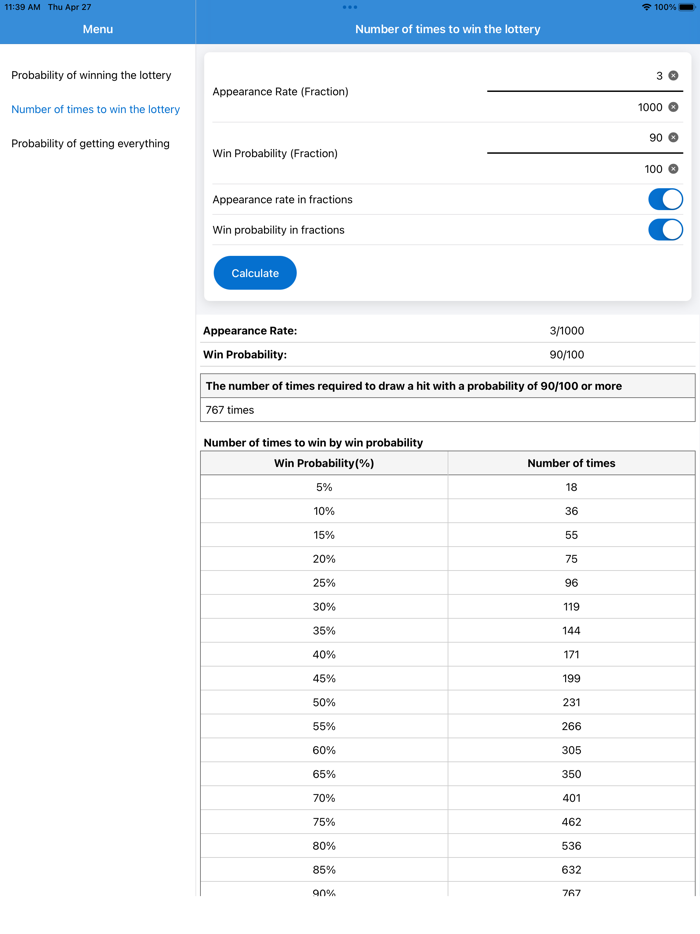The height and width of the screenshot is (934, 700).
Task: Select Probability of winning the lottery
Action: coord(91,75)
